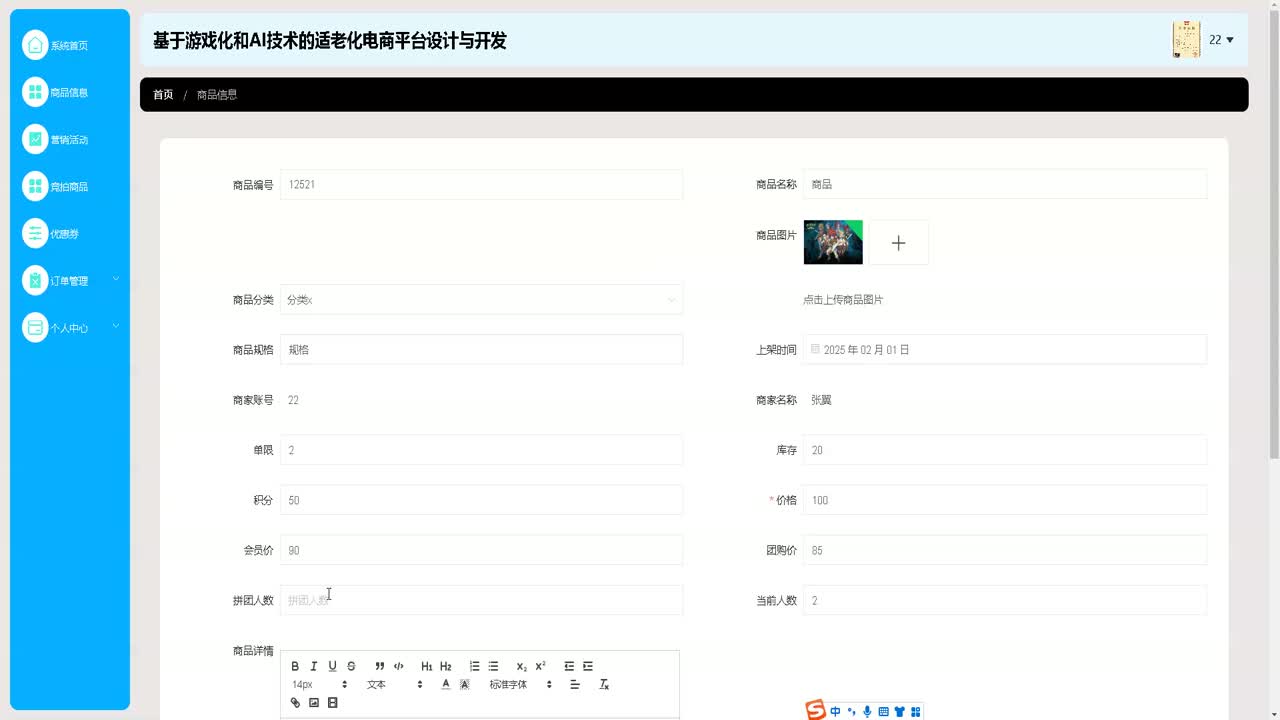Image resolution: width=1280 pixels, height=720 pixels.
Task: Open 系统首页 in the sidebar
Action: point(69,45)
